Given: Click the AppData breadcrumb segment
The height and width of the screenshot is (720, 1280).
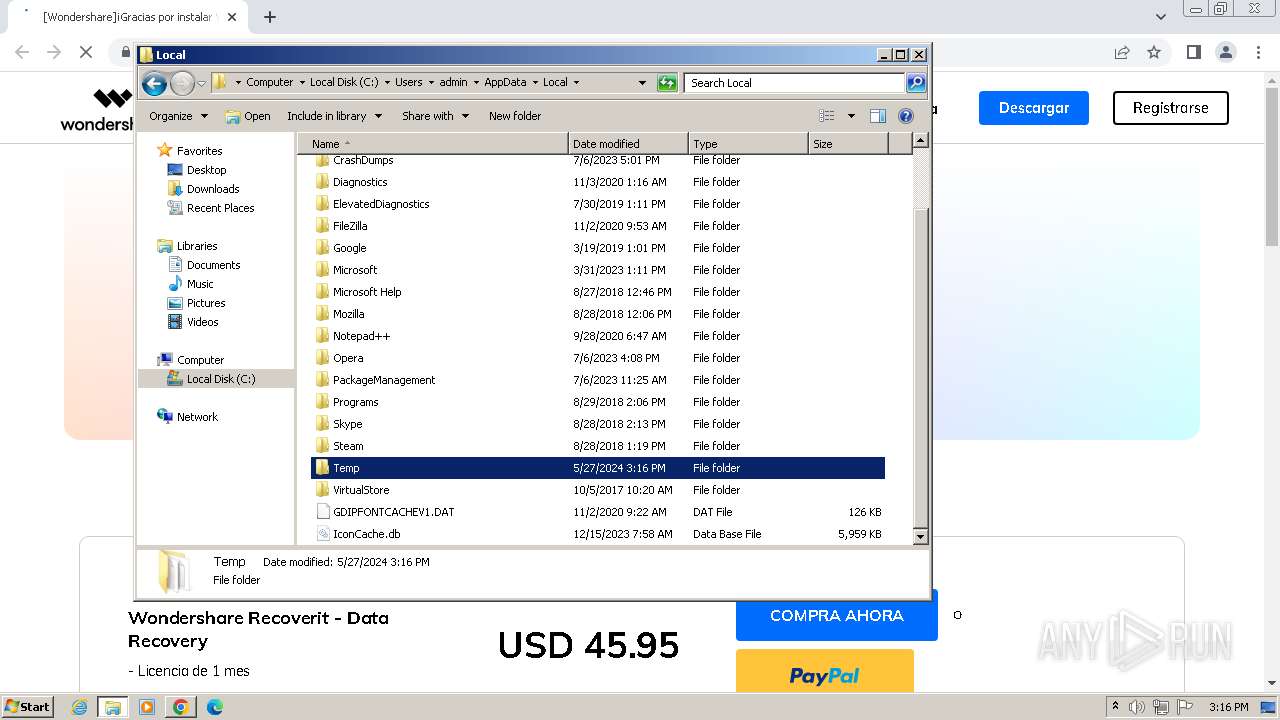Looking at the screenshot, I should click(x=505, y=83).
